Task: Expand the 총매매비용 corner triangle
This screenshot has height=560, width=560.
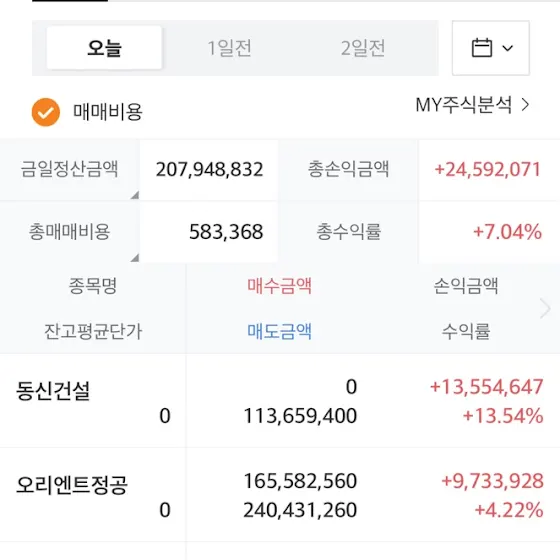Action: pos(134,258)
